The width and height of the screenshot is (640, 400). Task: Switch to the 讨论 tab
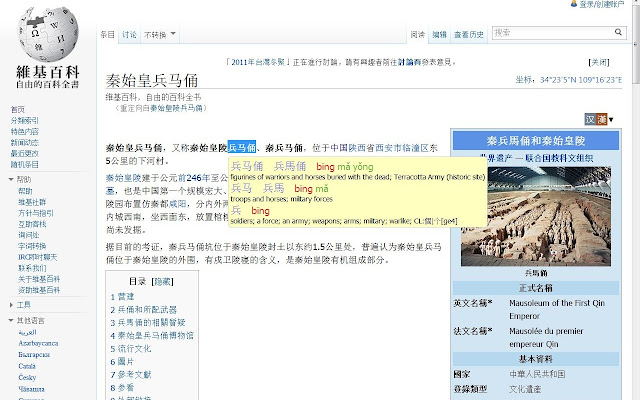(129, 35)
